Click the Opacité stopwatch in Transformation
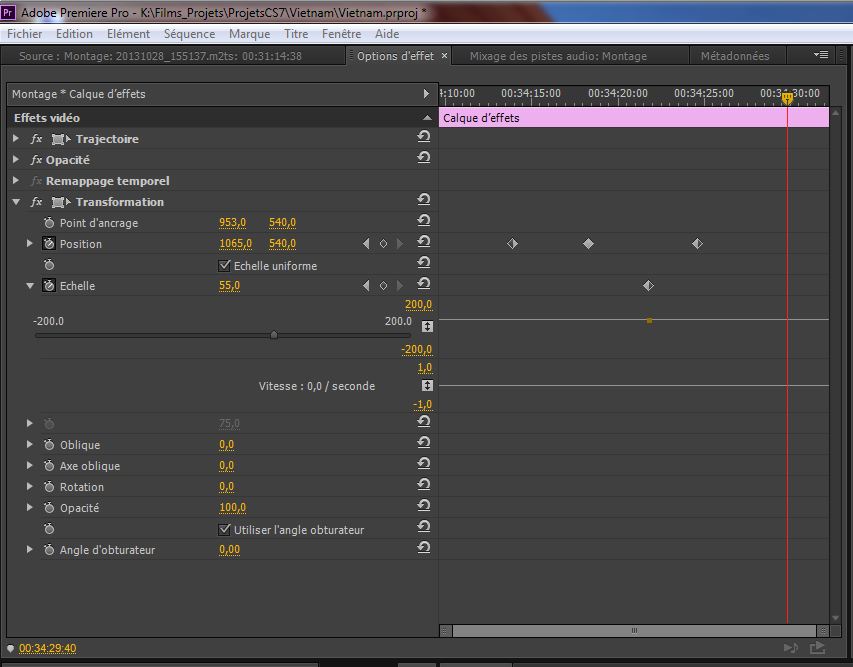 (49, 508)
